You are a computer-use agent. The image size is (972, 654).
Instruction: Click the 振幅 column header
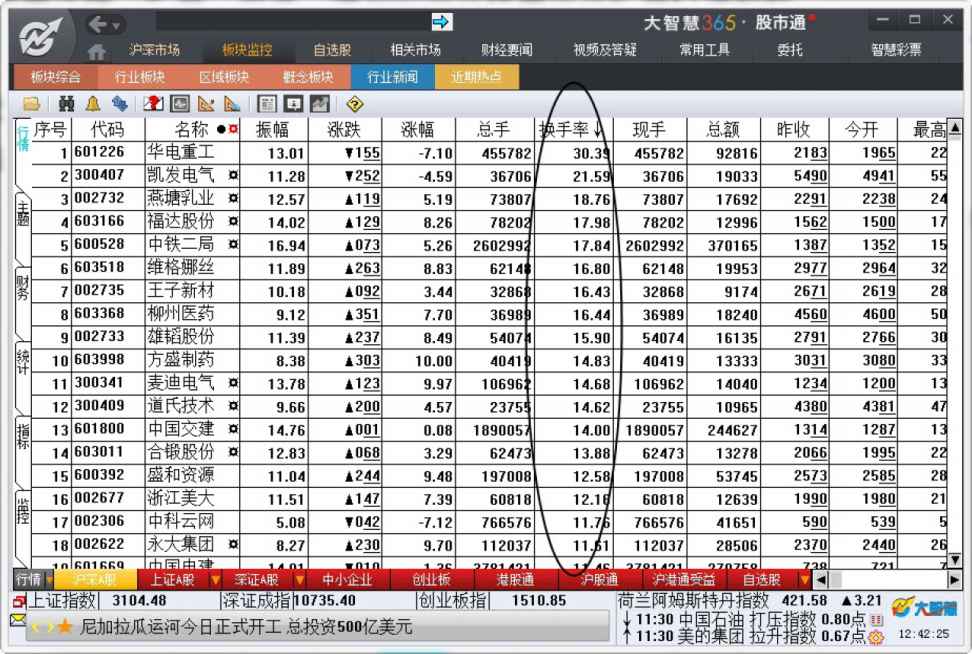click(x=273, y=130)
